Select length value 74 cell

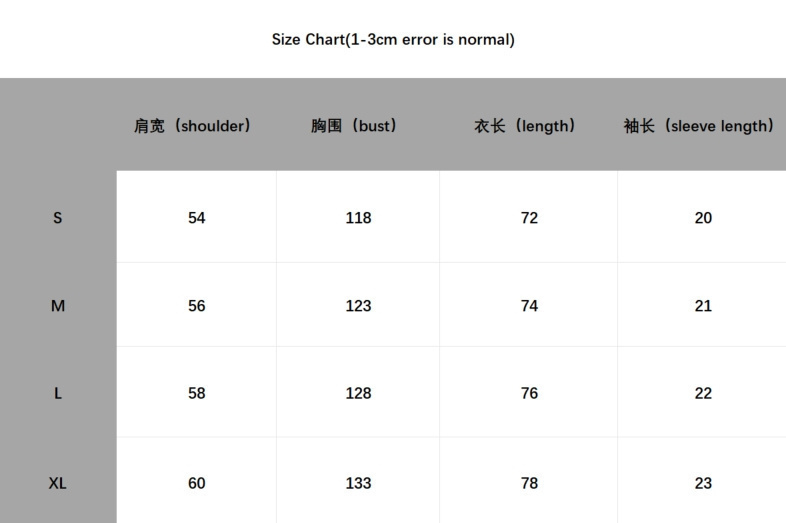pyautogui.click(x=529, y=305)
